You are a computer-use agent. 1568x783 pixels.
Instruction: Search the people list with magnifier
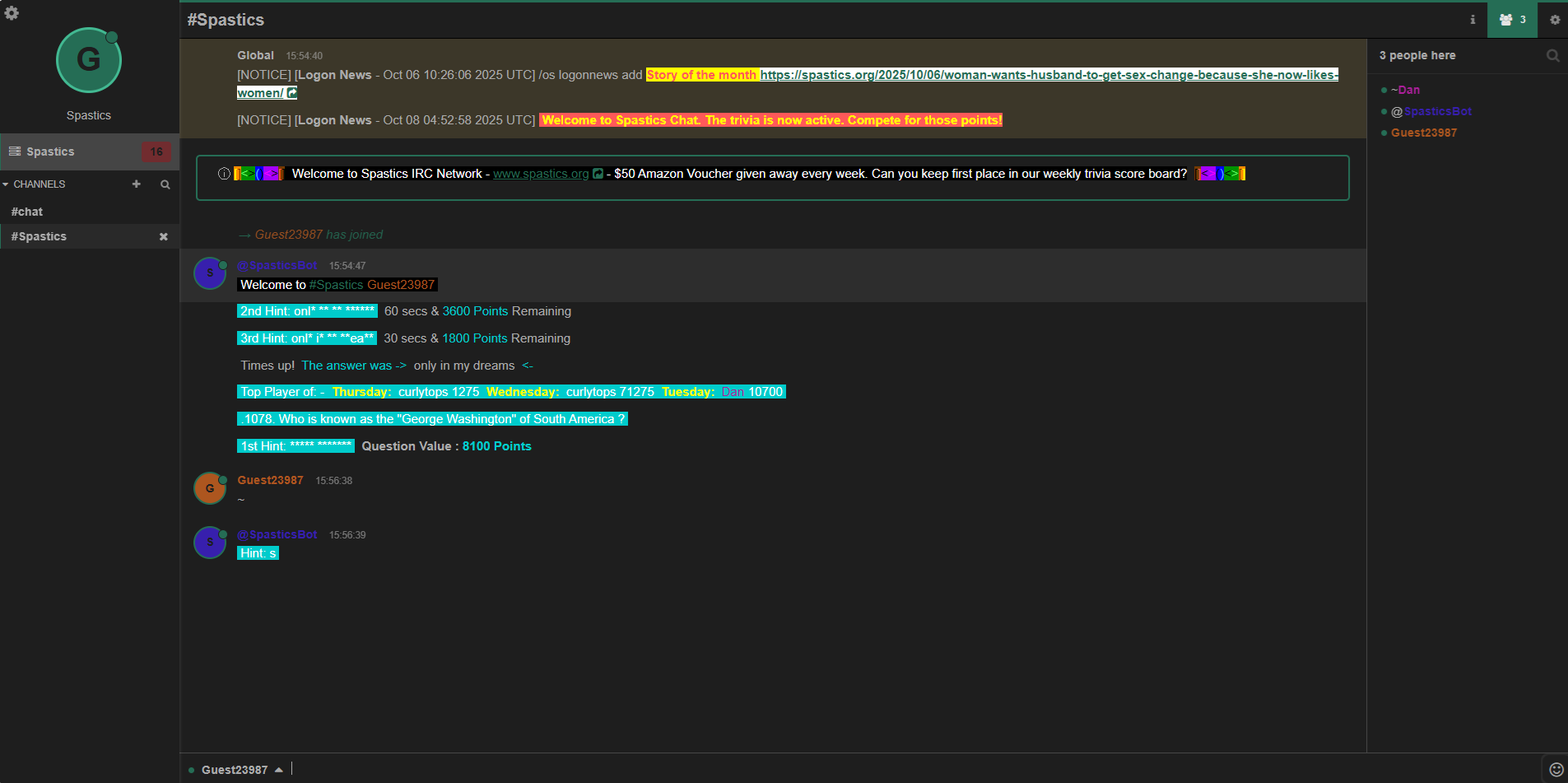pos(1552,56)
